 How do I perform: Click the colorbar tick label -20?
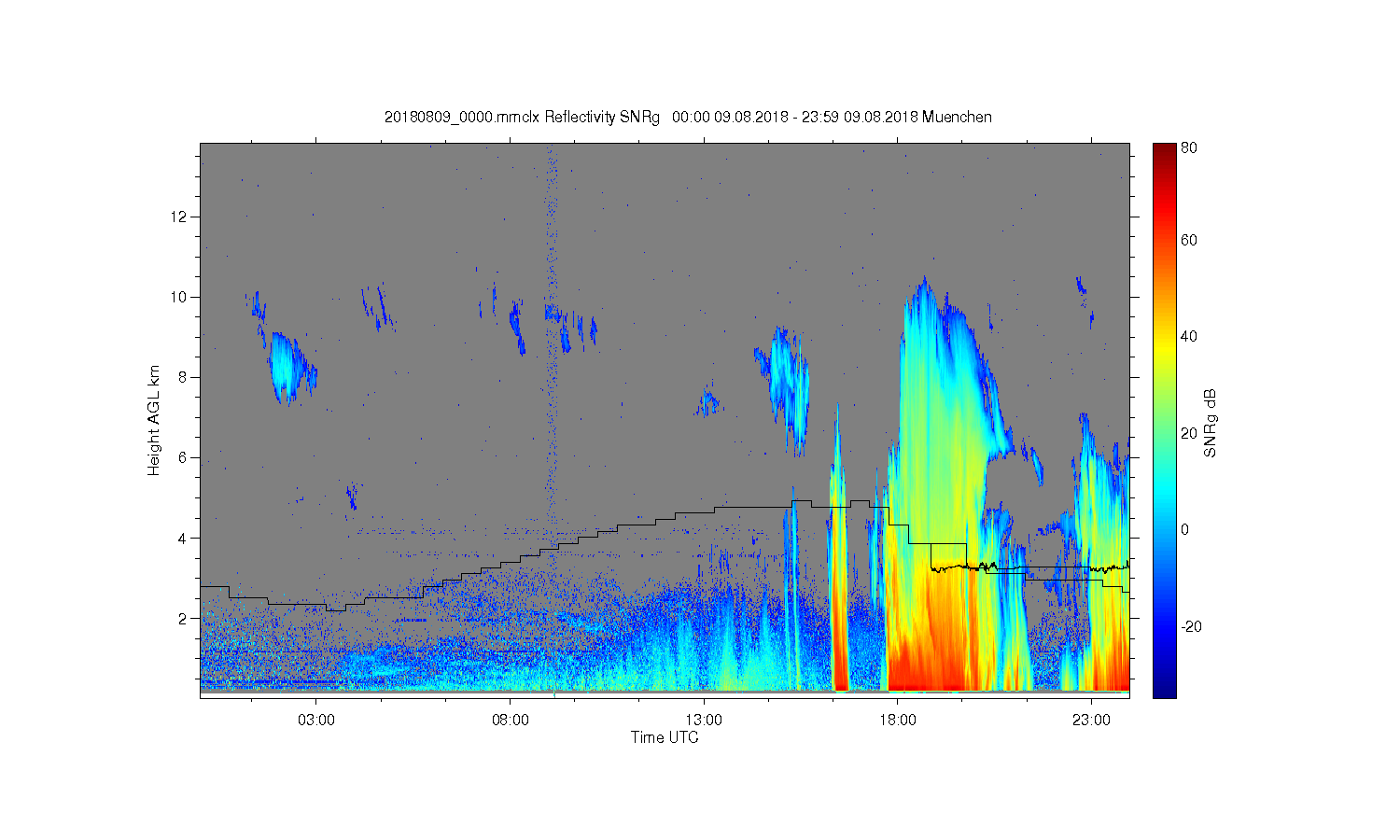click(x=1191, y=626)
